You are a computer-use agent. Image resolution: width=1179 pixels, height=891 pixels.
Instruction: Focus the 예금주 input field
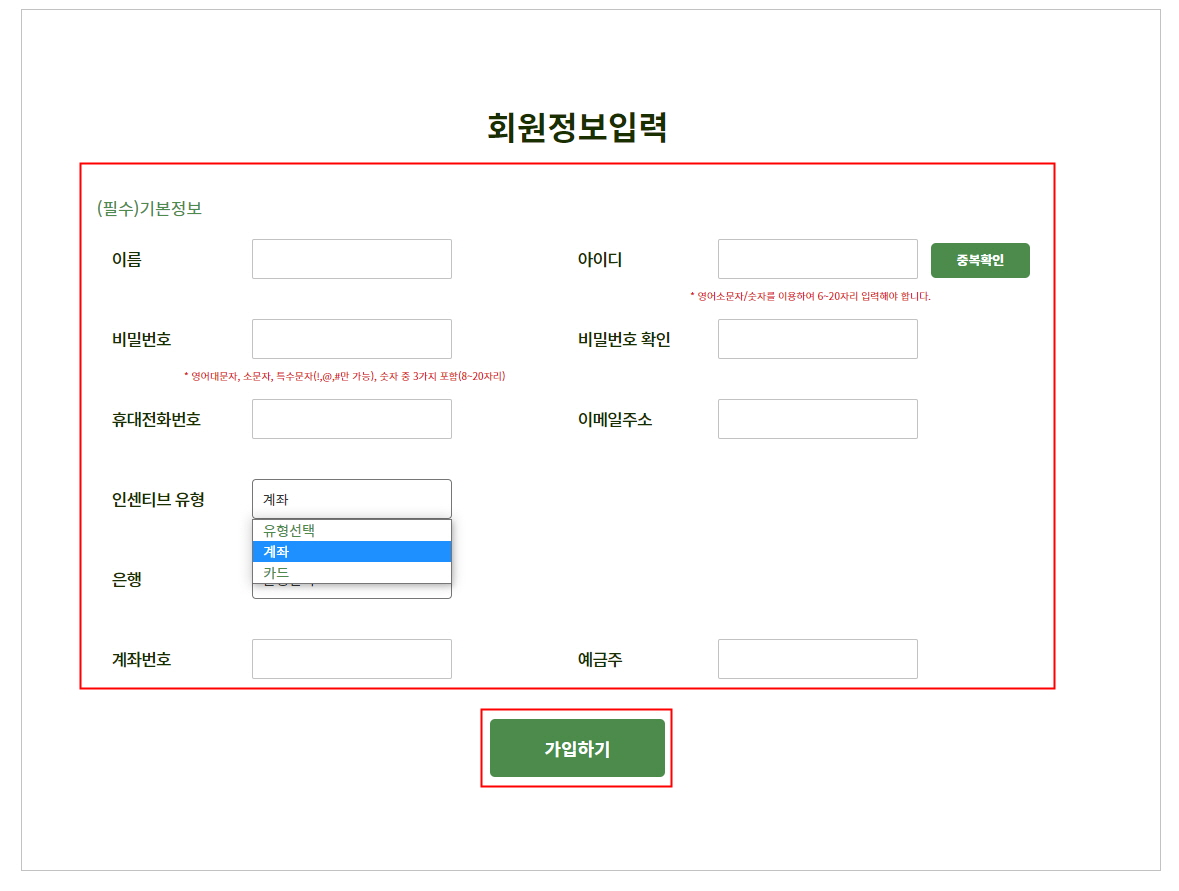point(817,659)
